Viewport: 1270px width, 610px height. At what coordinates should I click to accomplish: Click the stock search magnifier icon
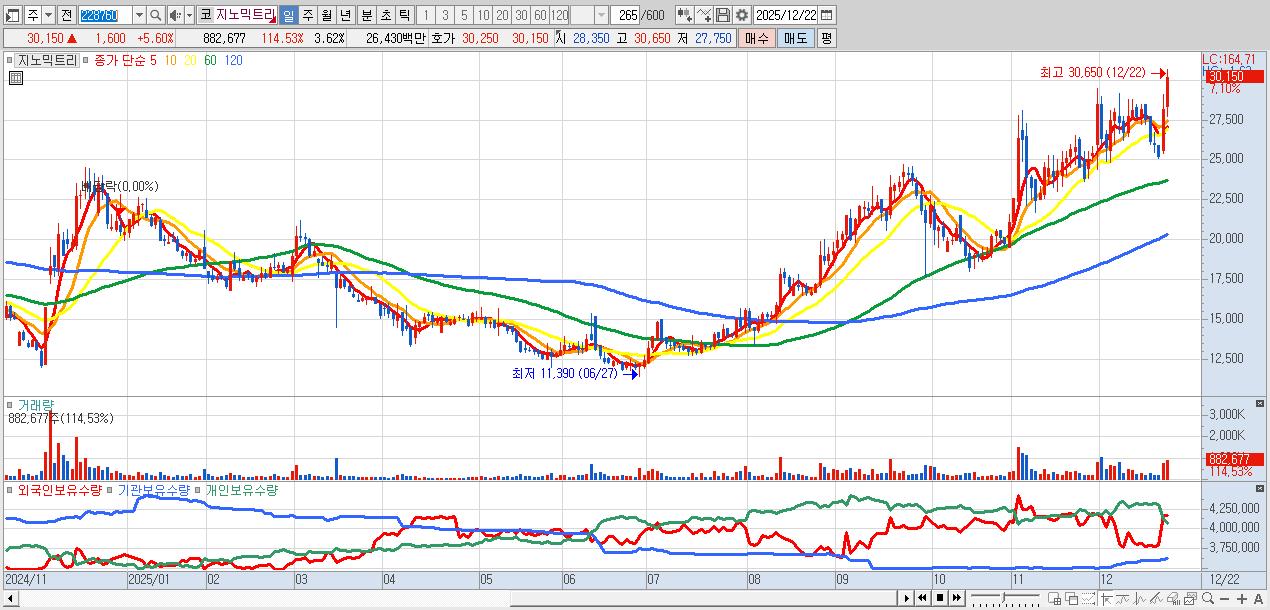click(156, 15)
